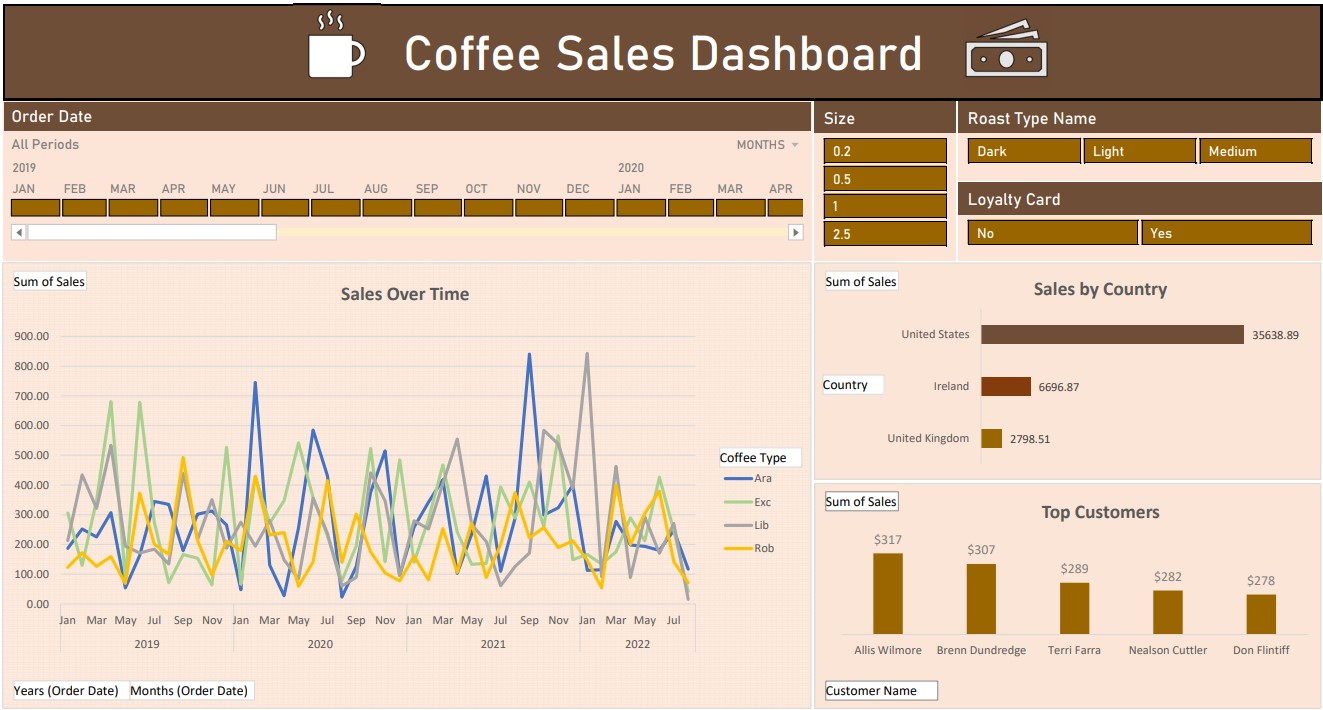Image resolution: width=1323 pixels, height=710 pixels.
Task: Filter by size 2.5 slicer button
Action: tap(885, 234)
